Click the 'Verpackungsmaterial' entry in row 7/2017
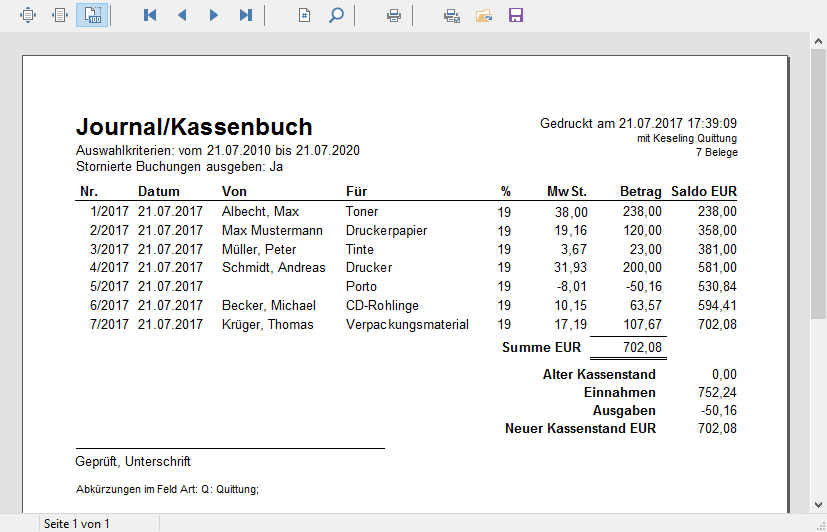This screenshot has width=827, height=532. click(x=407, y=325)
